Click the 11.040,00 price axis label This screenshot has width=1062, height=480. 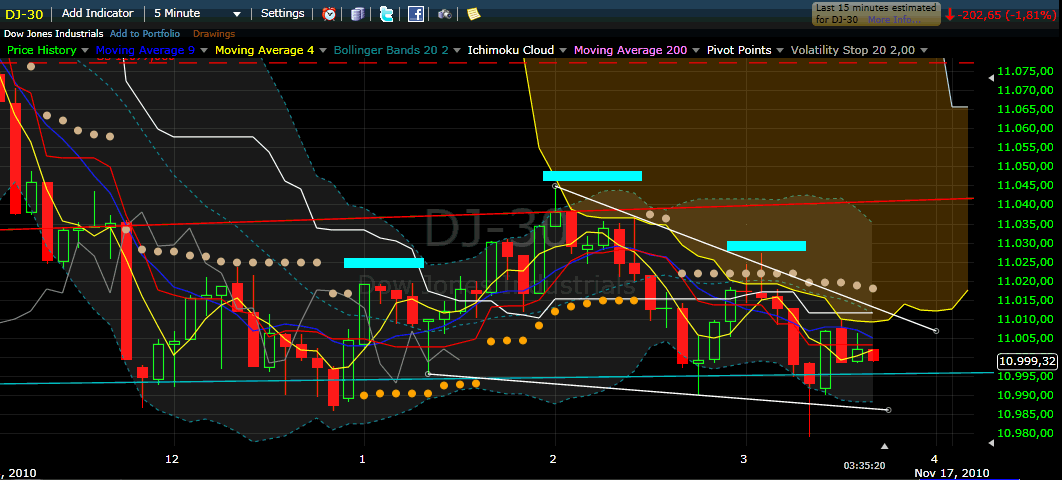point(1025,204)
